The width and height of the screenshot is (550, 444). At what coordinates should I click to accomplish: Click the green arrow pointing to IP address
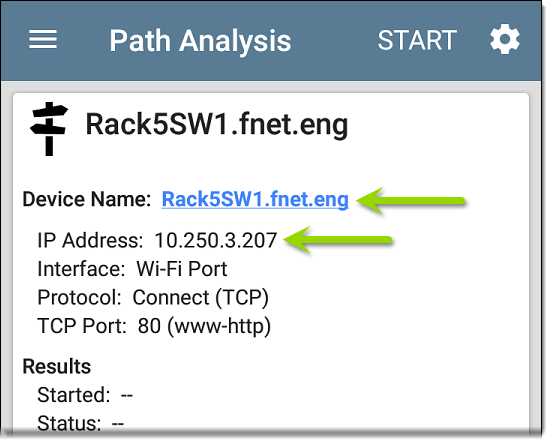[x=337, y=240]
